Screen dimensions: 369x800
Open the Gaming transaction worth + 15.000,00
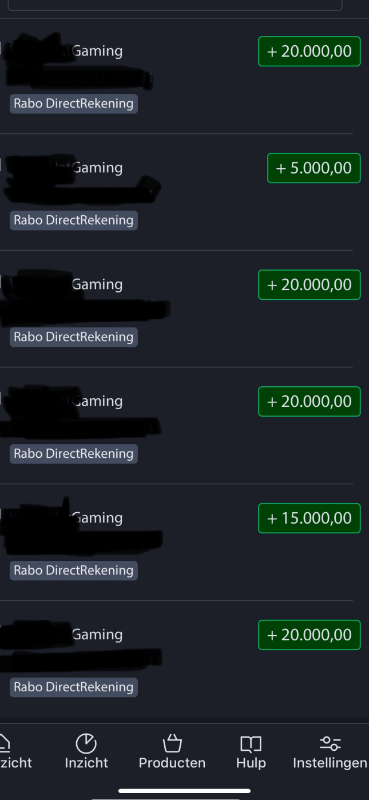pyautogui.click(x=177, y=542)
